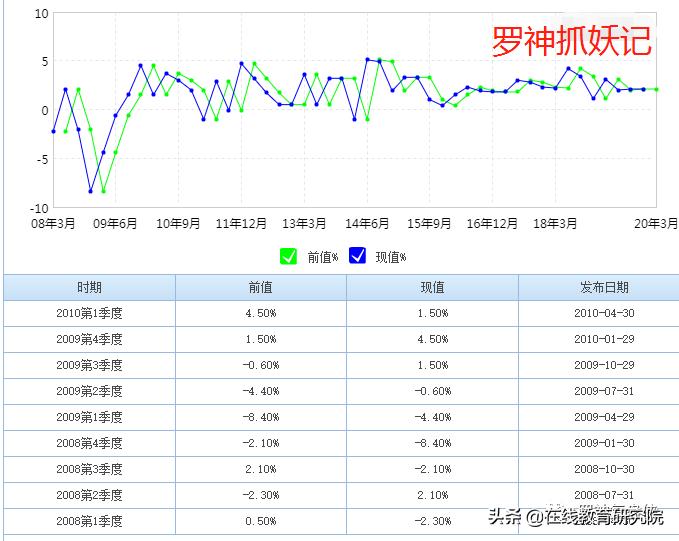Click the lowest blue data point on chart
The width and height of the screenshot is (679, 541).
pos(91,191)
